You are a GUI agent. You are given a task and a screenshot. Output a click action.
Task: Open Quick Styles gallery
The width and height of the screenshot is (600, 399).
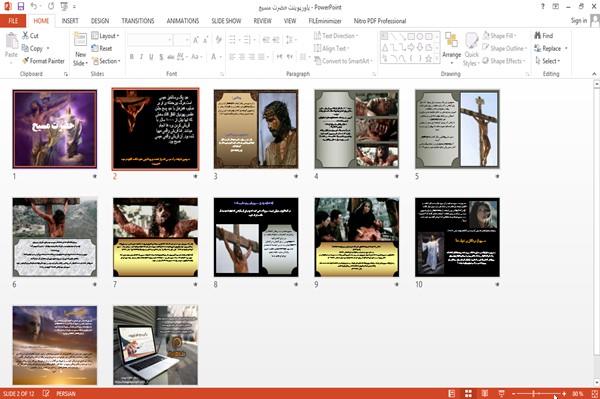pos(471,49)
